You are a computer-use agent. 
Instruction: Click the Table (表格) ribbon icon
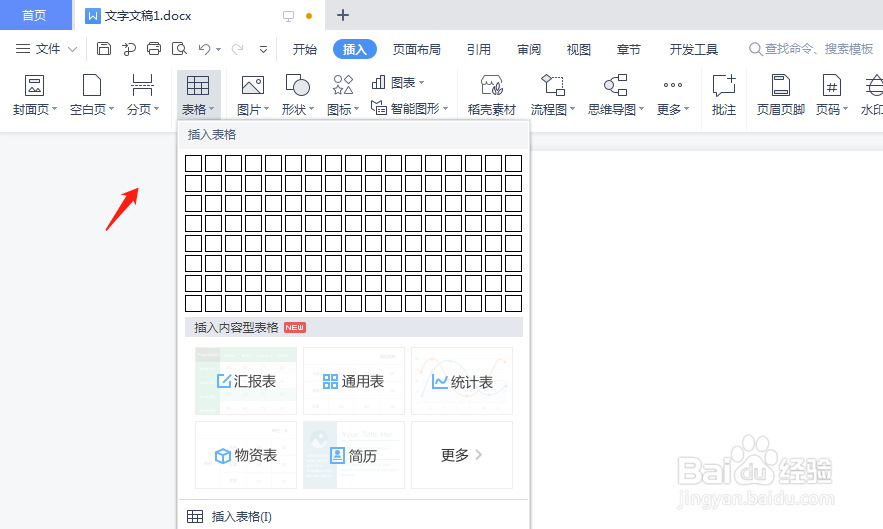(x=198, y=95)
